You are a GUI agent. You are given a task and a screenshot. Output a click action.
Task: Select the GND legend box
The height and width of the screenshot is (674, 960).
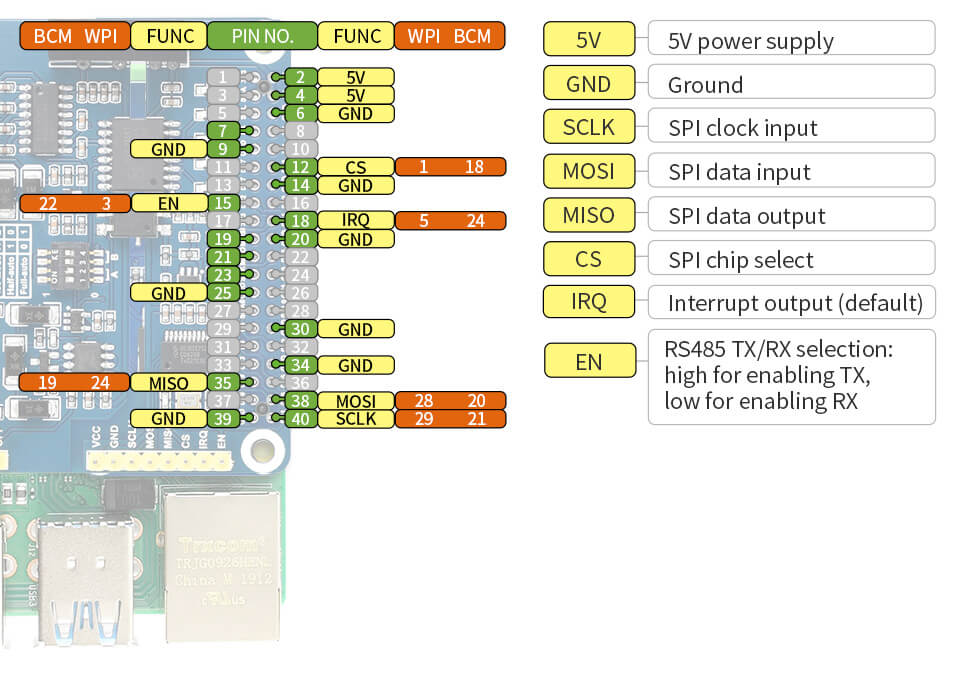tap(589, 83)
